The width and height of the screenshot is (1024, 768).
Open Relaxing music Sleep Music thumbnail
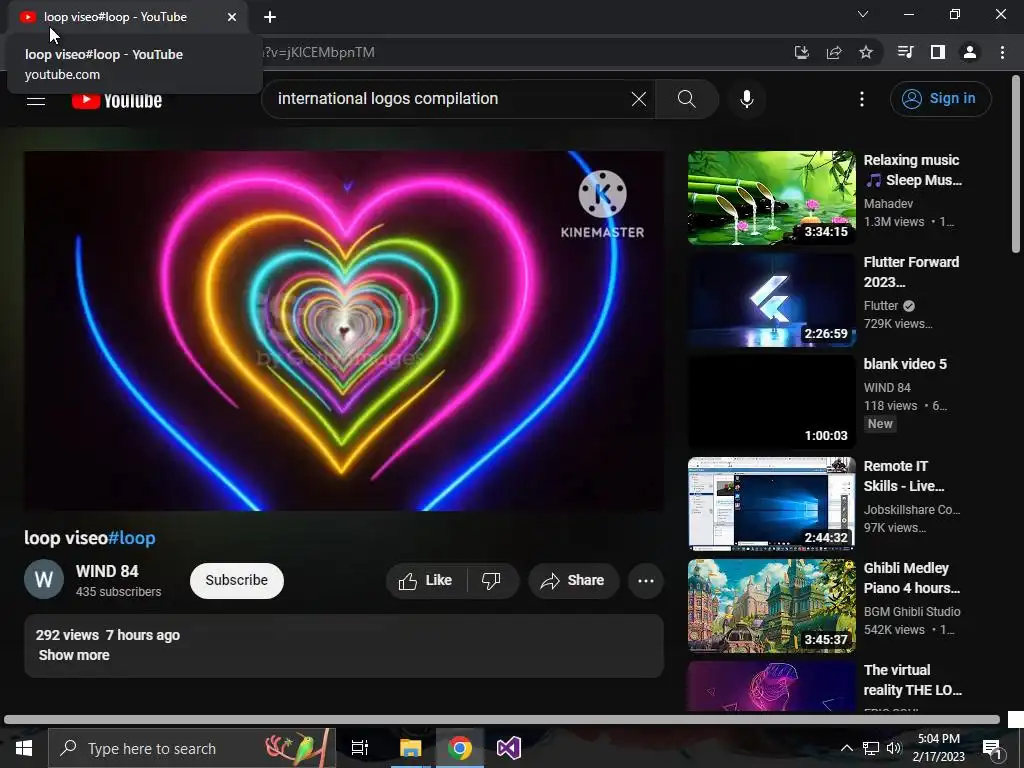click(x=771, y=198)
